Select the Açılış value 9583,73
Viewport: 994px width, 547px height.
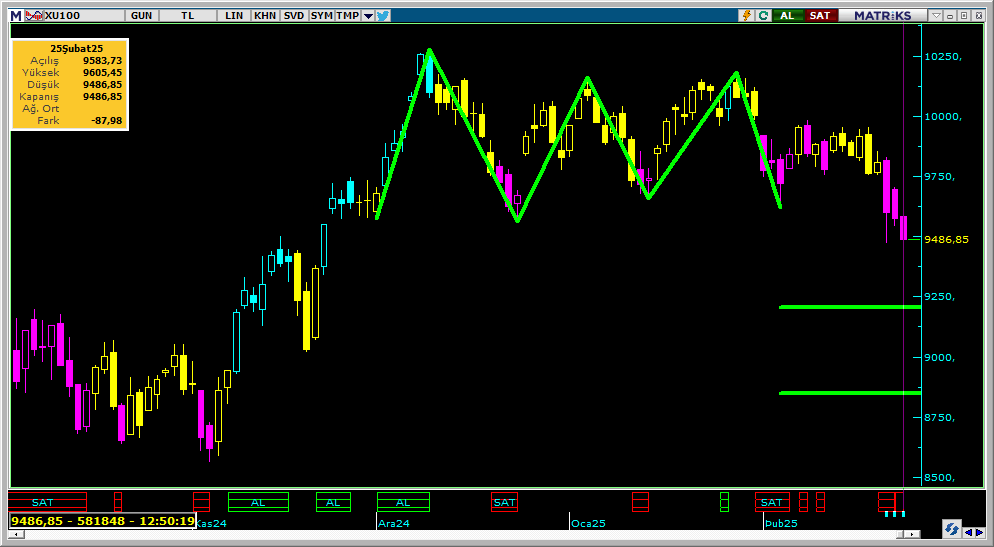(x=102, y=61)
